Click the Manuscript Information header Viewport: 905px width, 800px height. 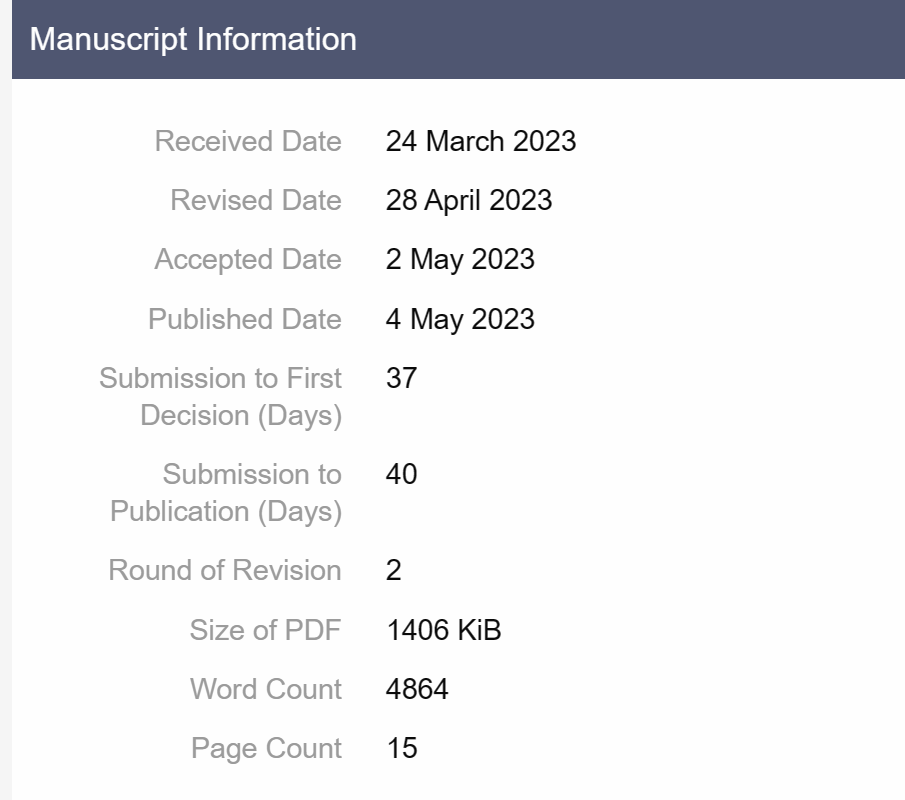pos(193,39)
